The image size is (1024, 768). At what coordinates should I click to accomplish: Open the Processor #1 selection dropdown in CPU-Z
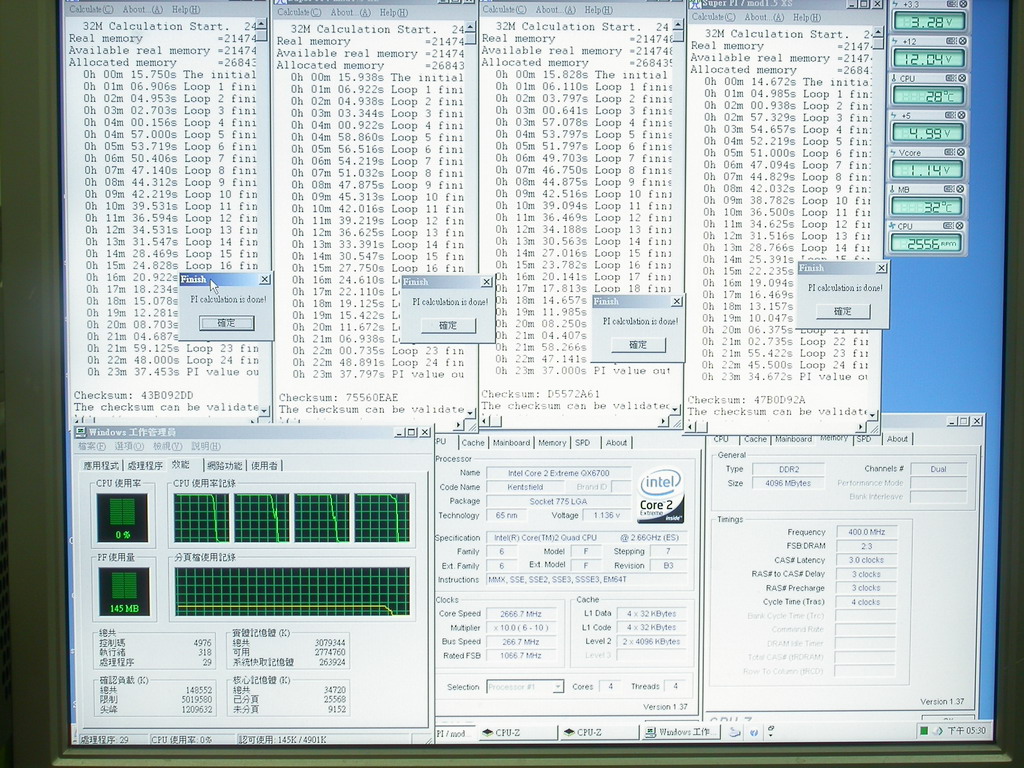(558, 687)
